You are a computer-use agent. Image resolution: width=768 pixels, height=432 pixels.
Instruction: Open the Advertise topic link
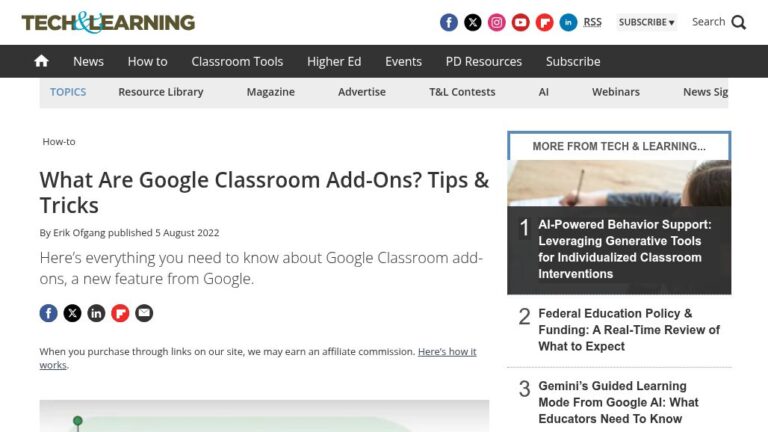pyautogui.click(x=362, y=92)
